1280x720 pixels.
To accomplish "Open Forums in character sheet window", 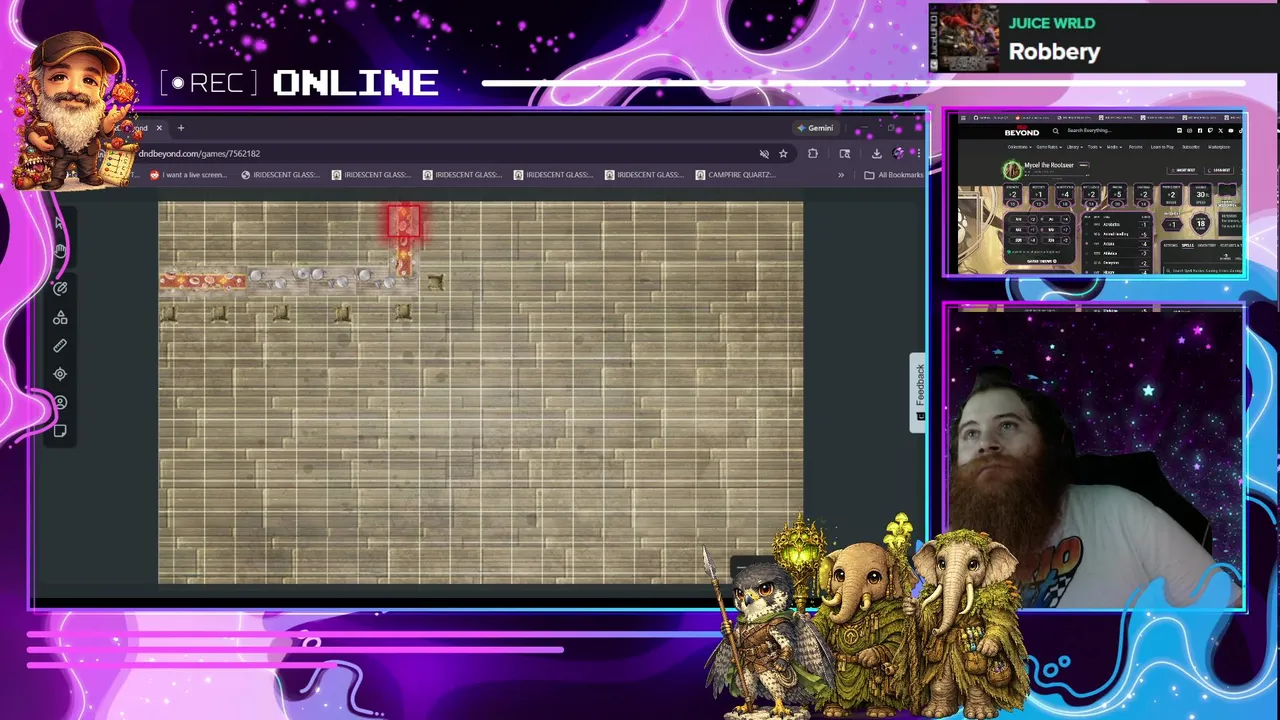I will pos(1136,147).
